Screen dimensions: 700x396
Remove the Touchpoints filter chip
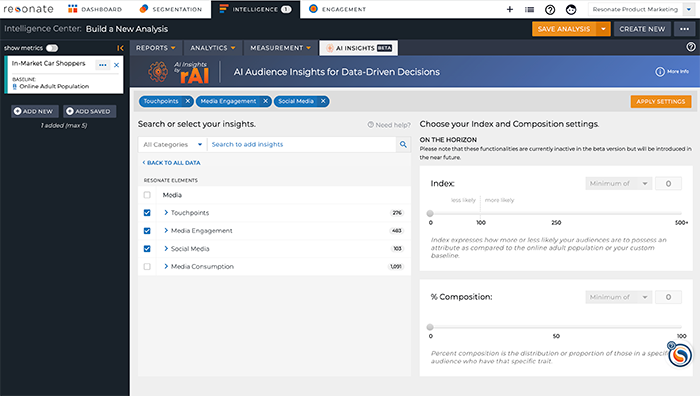pyautogui.click(x=188, y=101)
